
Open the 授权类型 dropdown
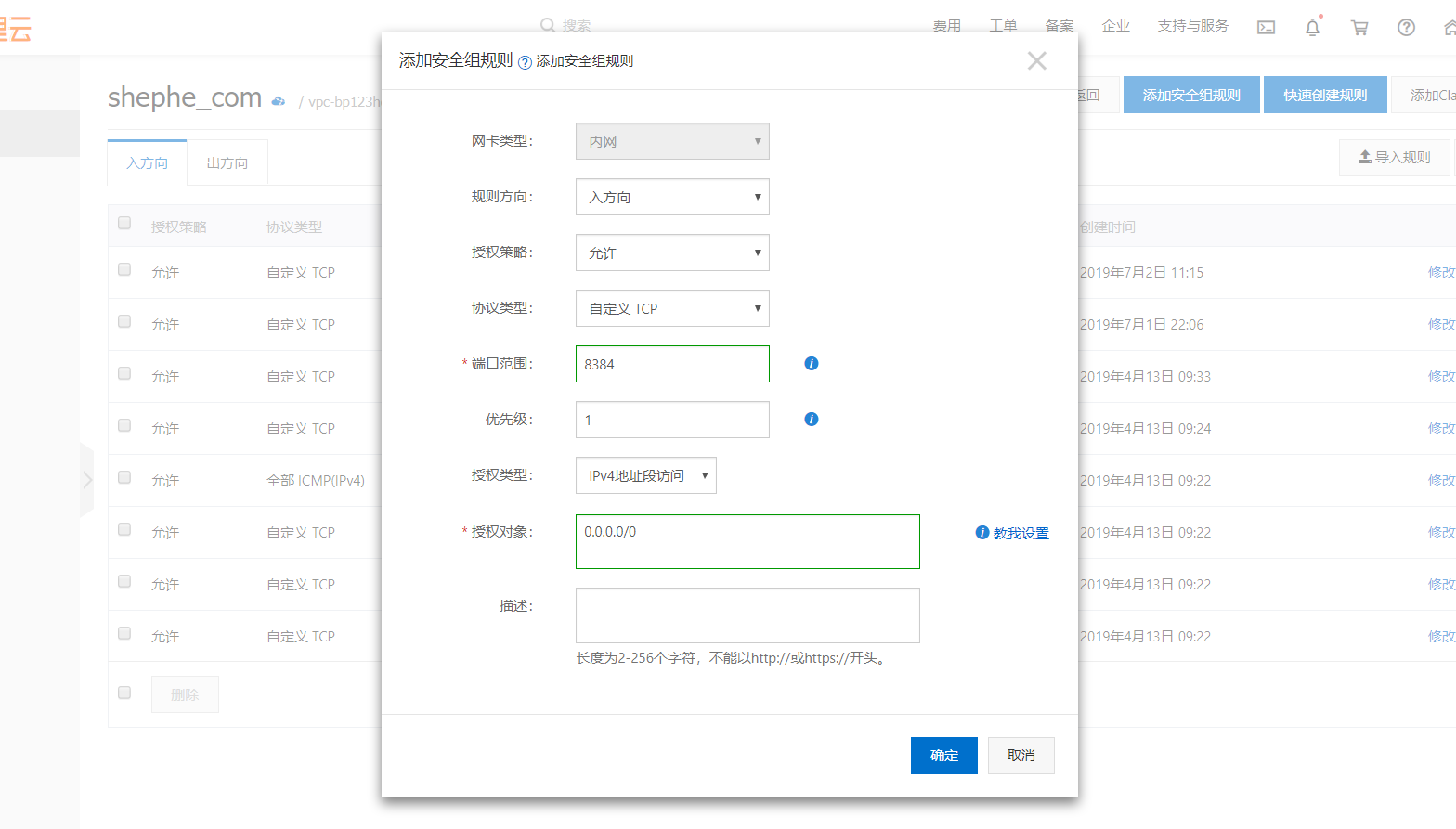coord(645,475)
